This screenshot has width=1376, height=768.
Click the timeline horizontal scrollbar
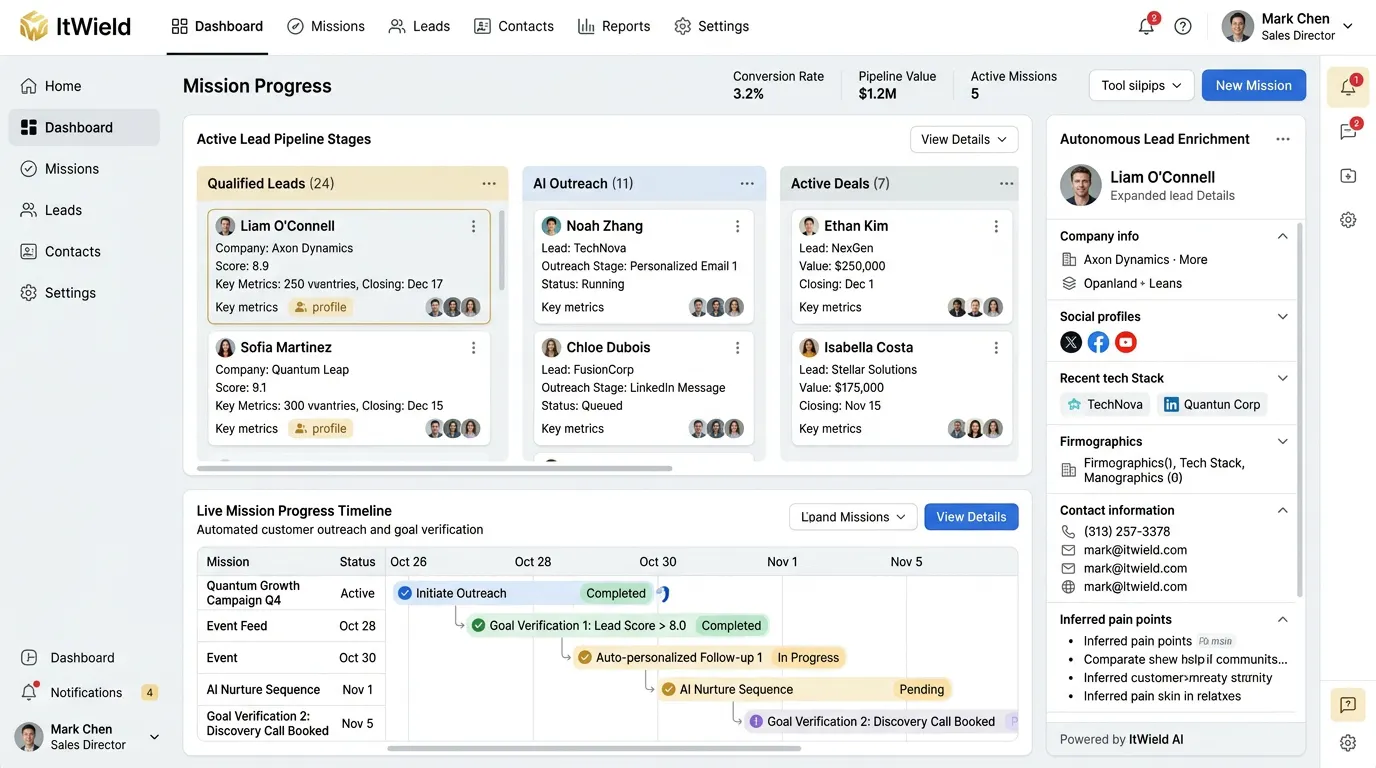coord(594,748)
